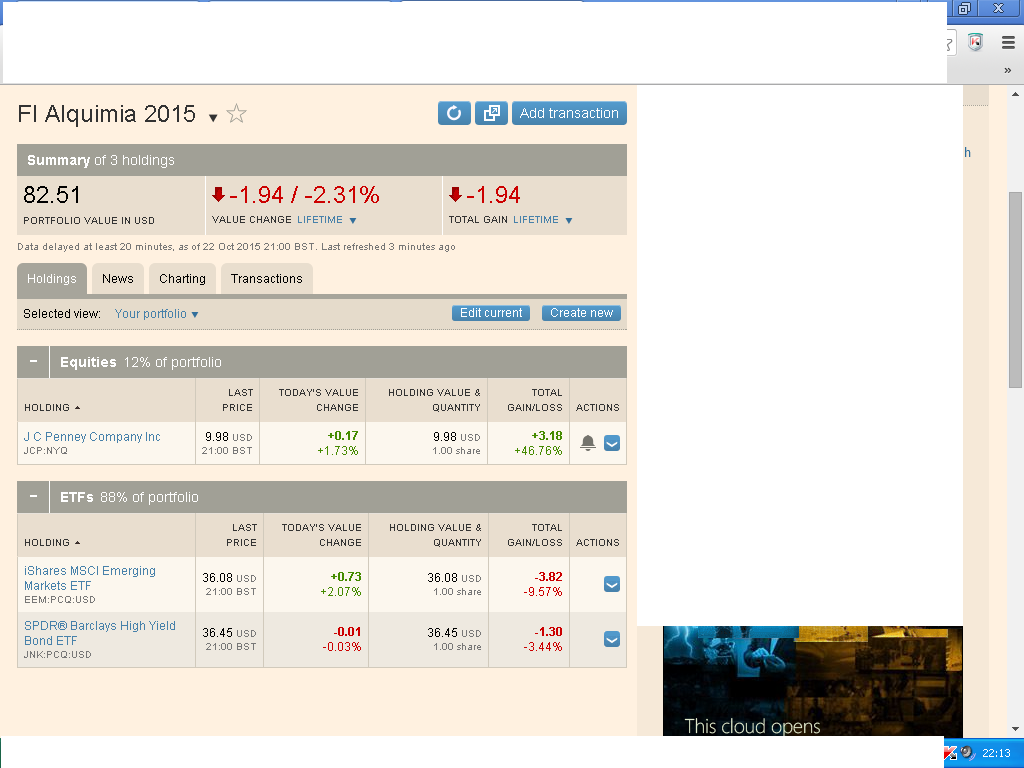Open the browser hamburger menu

pos(1008,43)
